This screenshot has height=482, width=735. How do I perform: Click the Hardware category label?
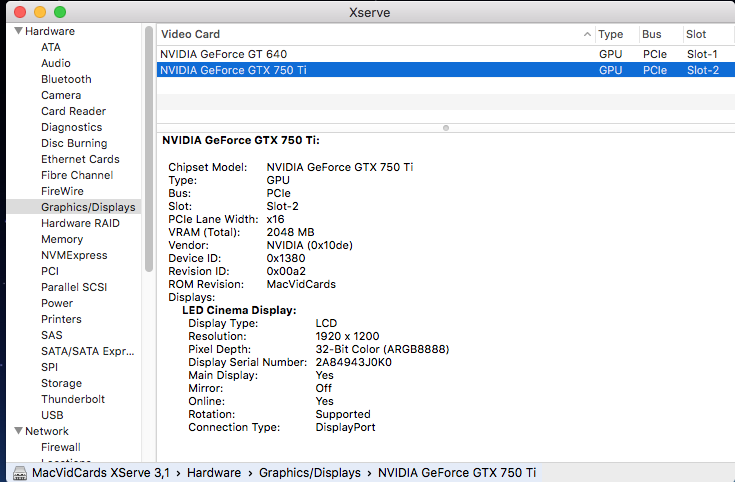[50, 31]
